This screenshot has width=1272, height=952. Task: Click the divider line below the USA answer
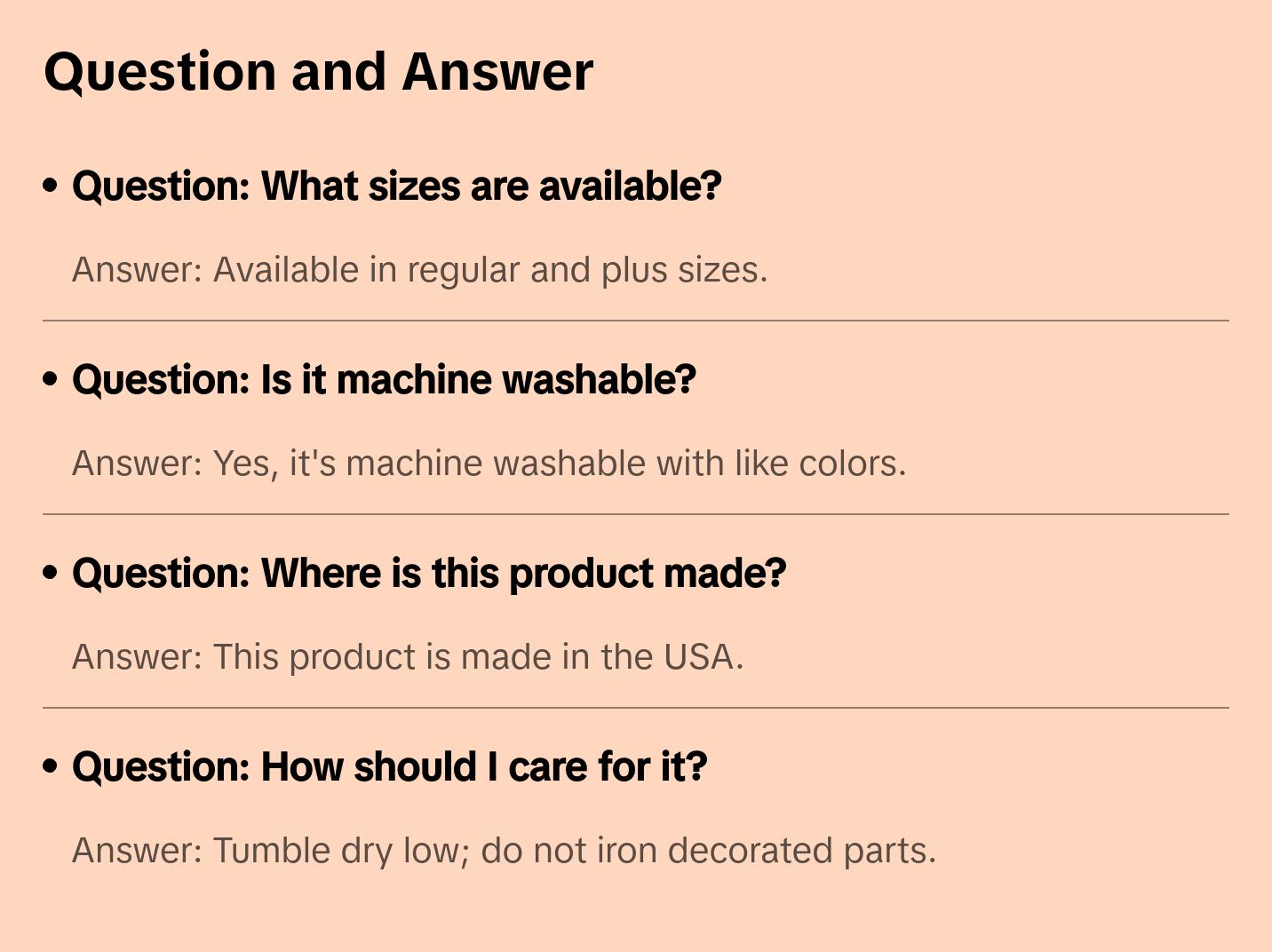pos(636,708)
